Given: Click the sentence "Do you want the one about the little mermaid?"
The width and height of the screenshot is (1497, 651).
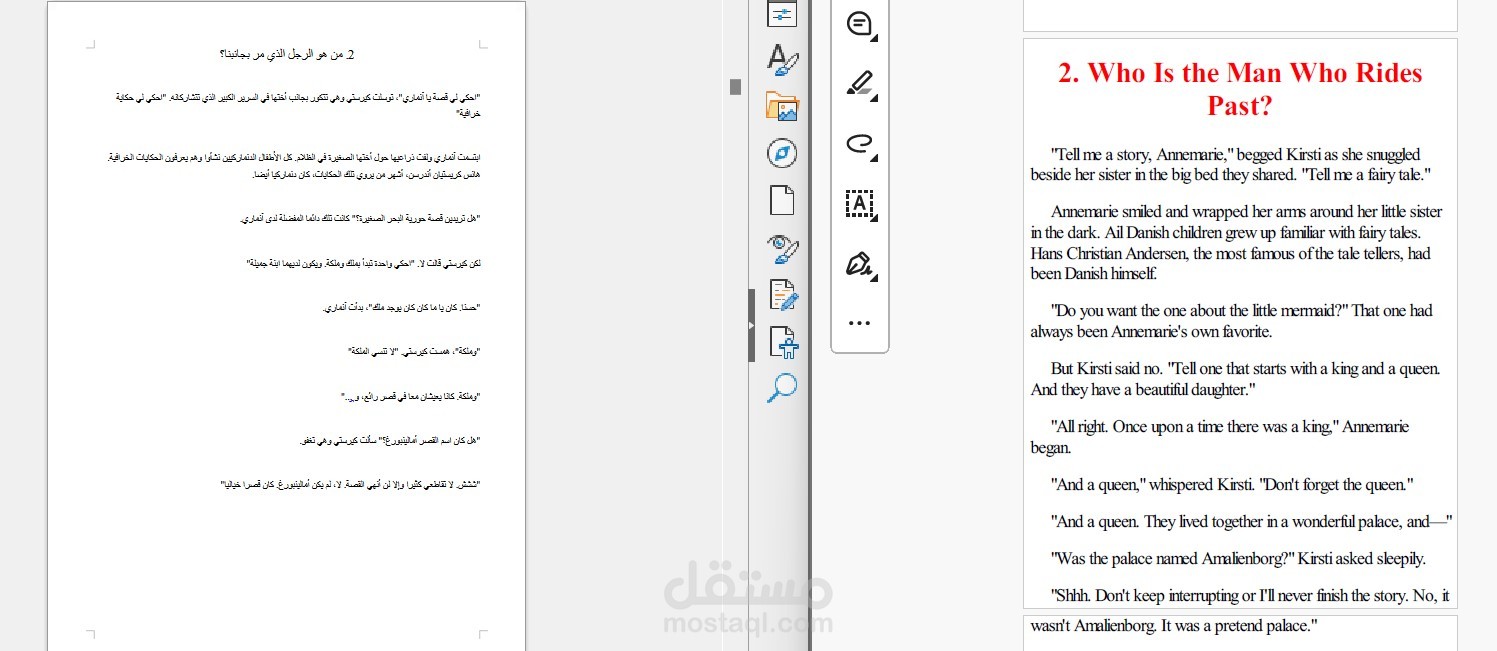Looking at the screenshot, I should (x=1201, y=310).
